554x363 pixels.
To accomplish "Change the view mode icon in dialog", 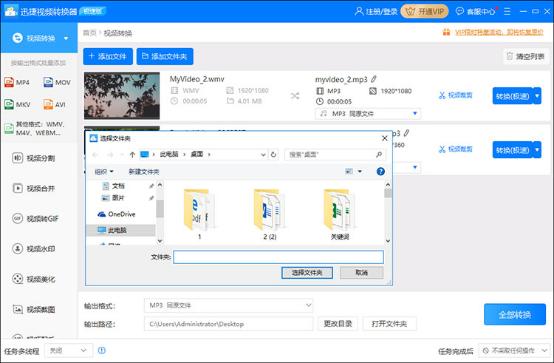I will point(349,171).
